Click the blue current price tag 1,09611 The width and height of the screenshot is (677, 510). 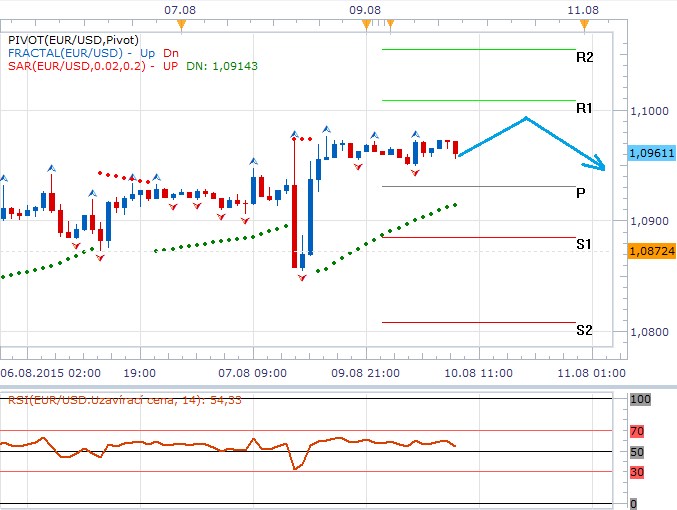[652, 153]
